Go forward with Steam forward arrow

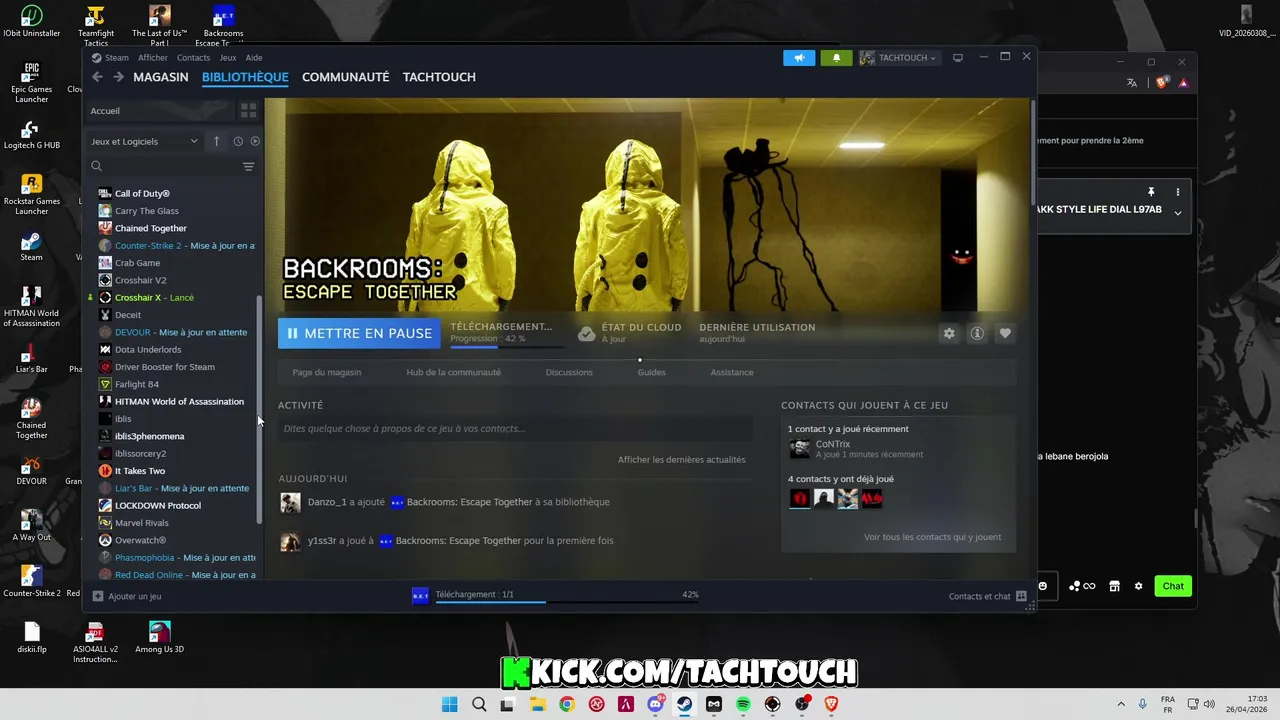[x=119, y=77]
